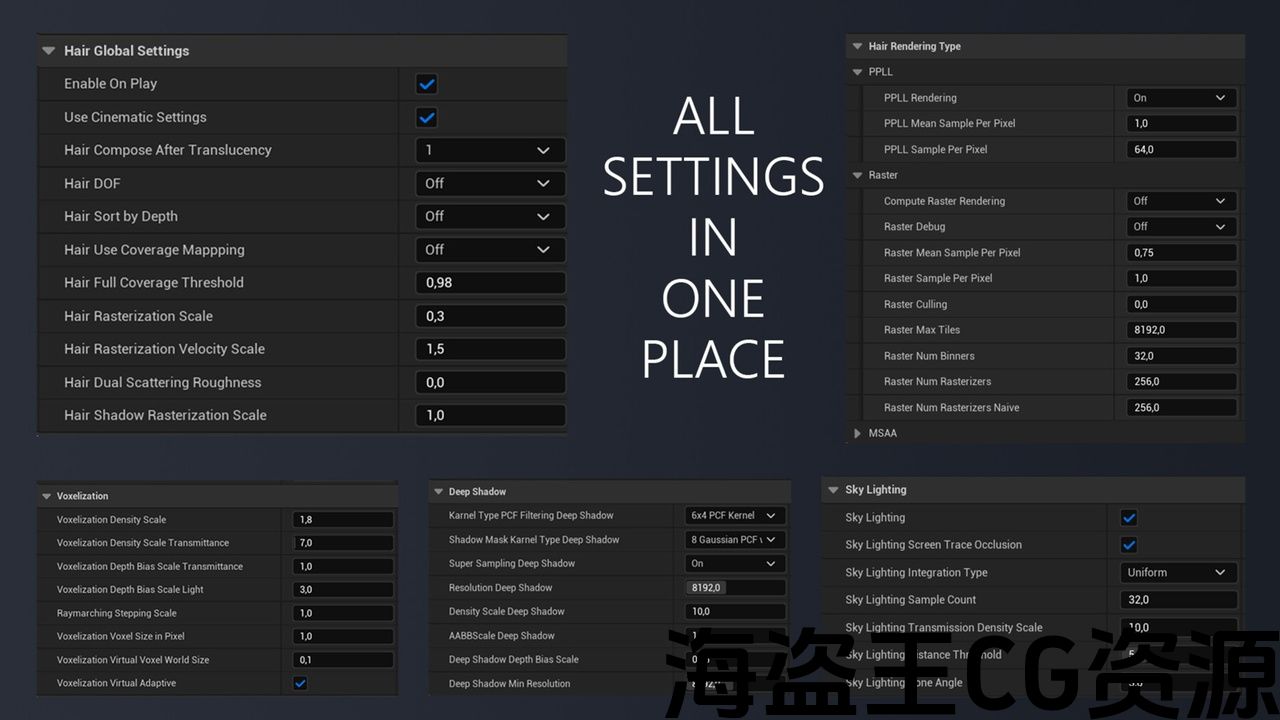1280x720 pixels.
Task: Click the Raster Max Tiles field
Action: (x=1180, y=330)
